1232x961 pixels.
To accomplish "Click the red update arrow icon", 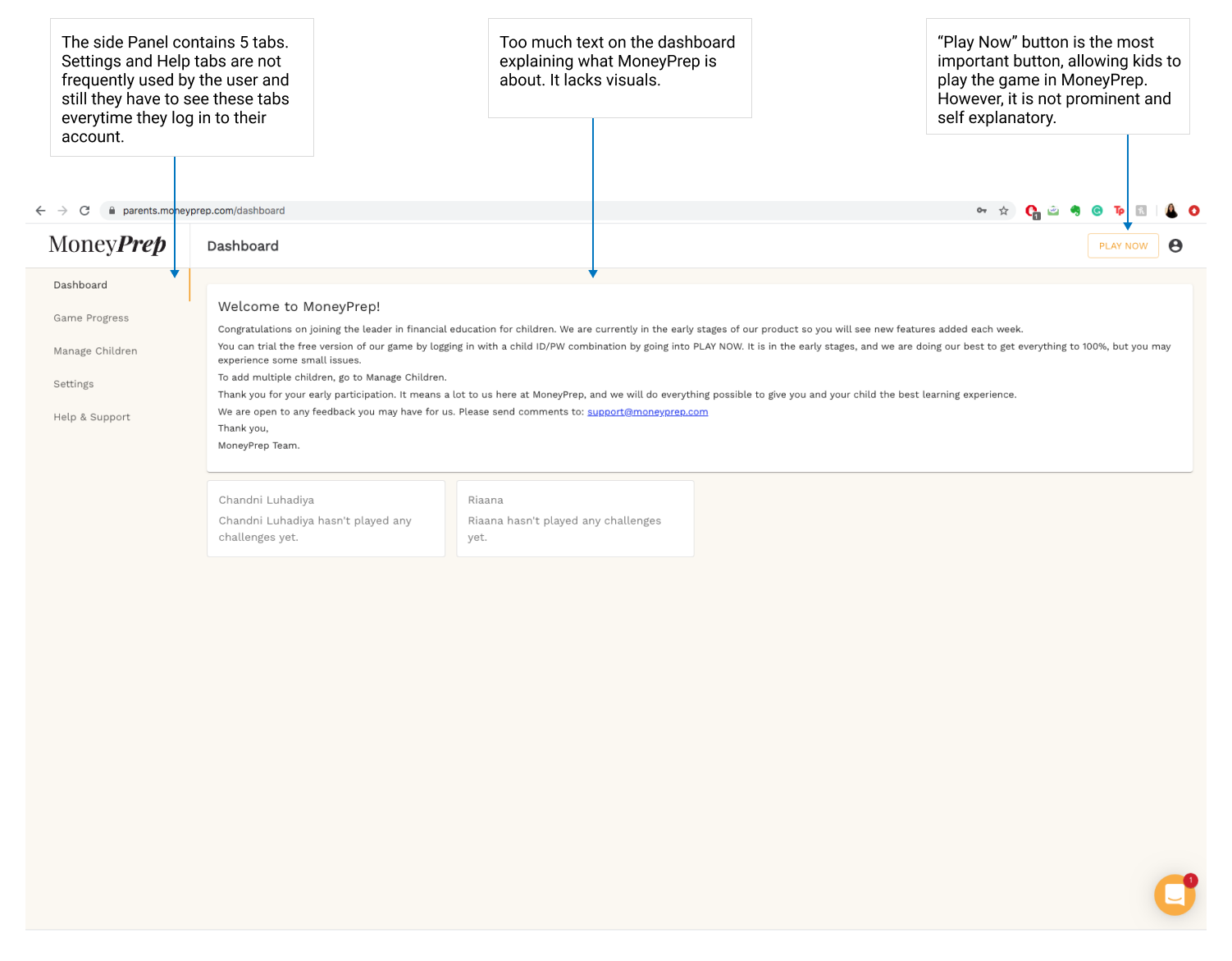I will [1194, 211].
